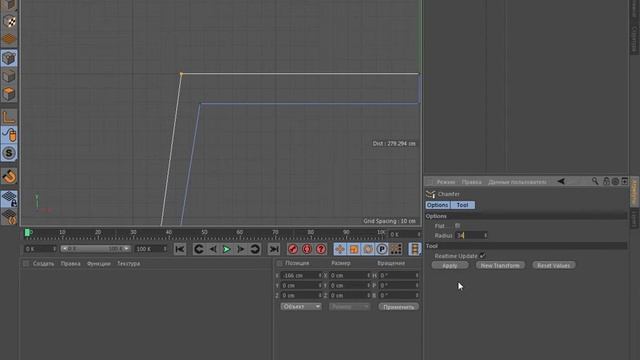Click rotation H field showing 0°
Viewport: 640px width, 360px height.
pyautogui.click(x=399, y=276)
